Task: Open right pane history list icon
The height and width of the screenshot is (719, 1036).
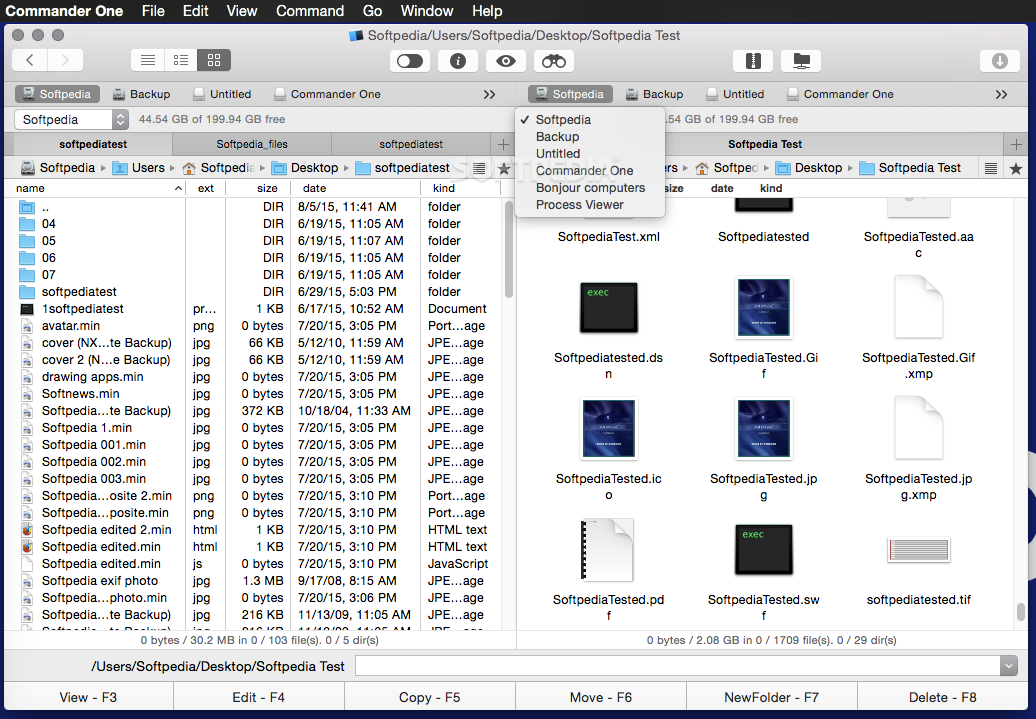Action: pyautogui.click(x=991, y=169)
